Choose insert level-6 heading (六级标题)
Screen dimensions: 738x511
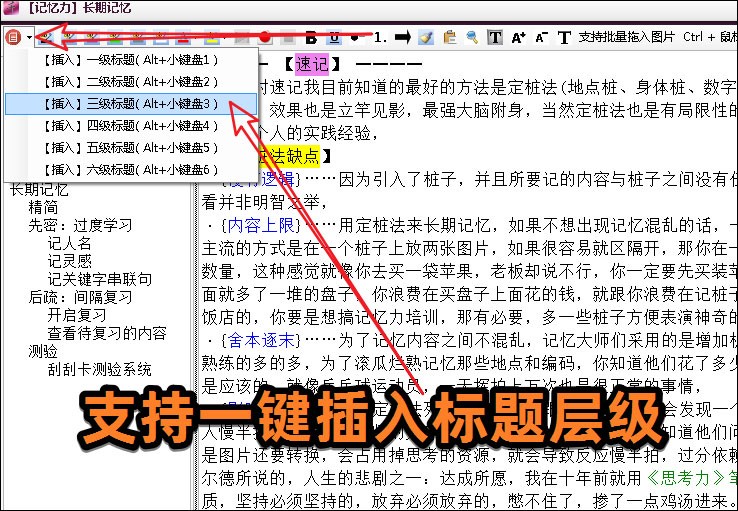pos(131,169)
